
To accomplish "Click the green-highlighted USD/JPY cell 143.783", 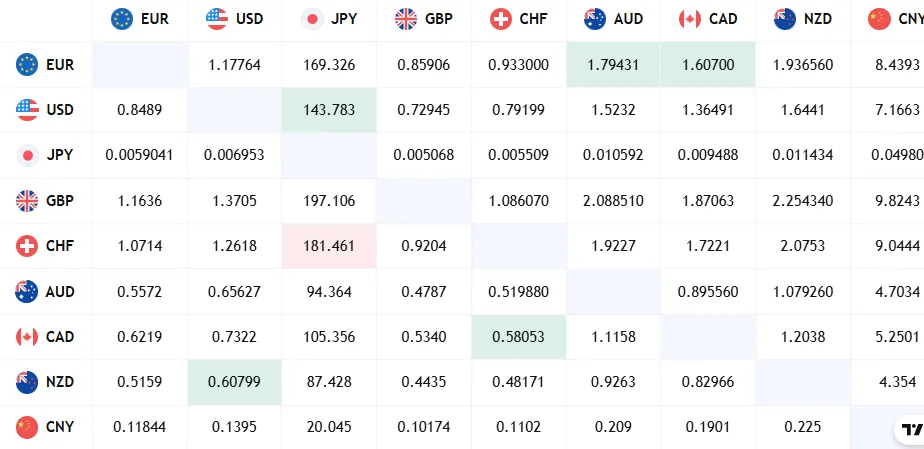I will click(x=329, y=110).
